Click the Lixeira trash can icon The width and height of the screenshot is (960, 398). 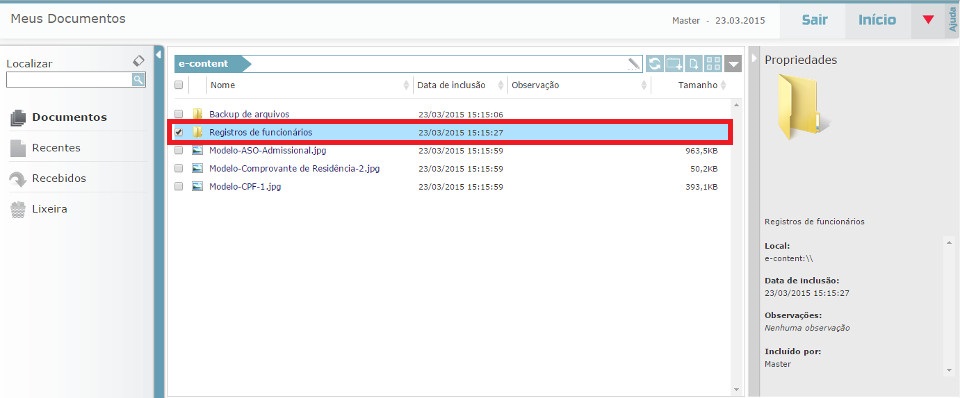[18, 210]
